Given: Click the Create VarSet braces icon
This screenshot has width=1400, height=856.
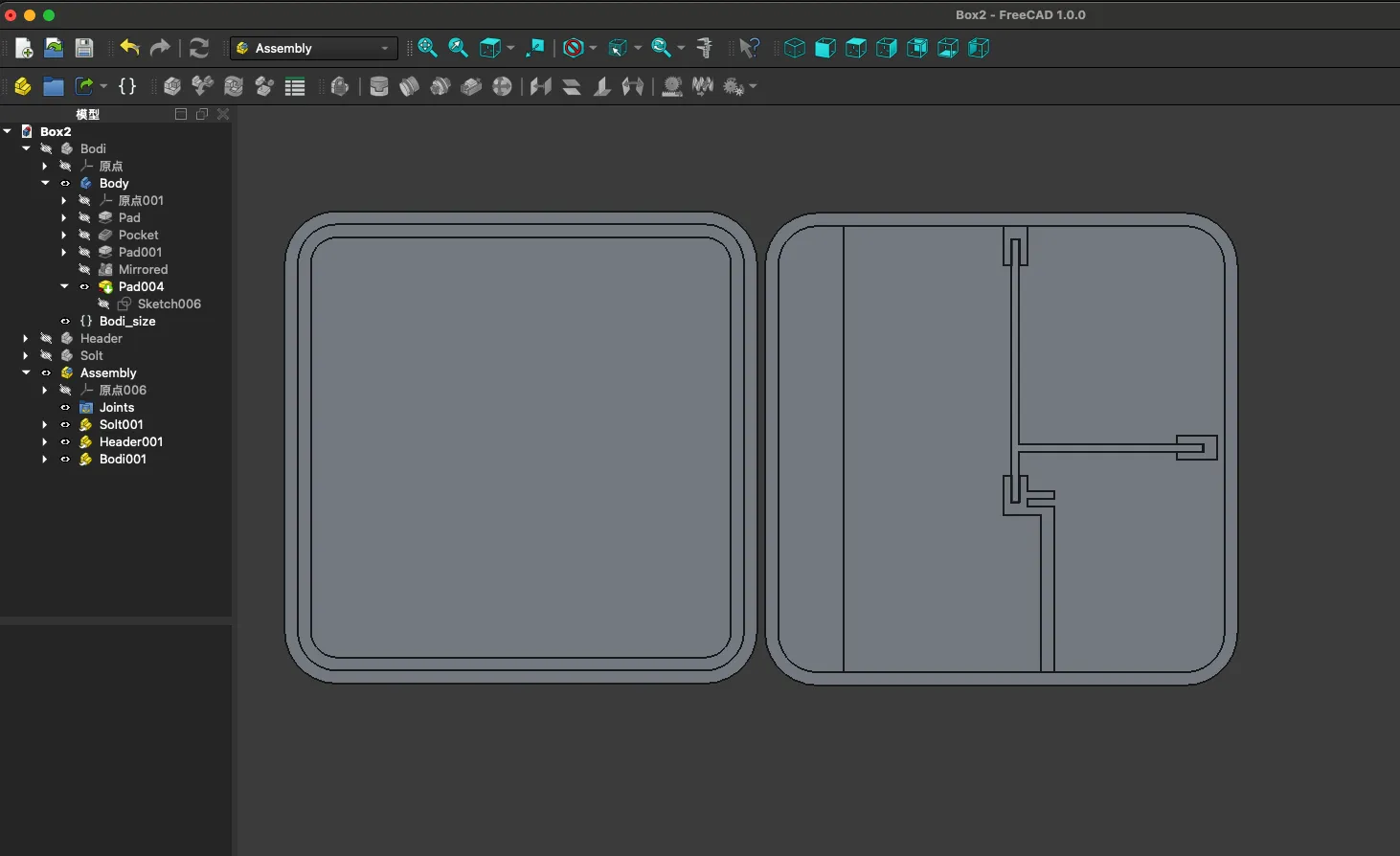Looking at the screenshot, I should click(x=126, y=86).
